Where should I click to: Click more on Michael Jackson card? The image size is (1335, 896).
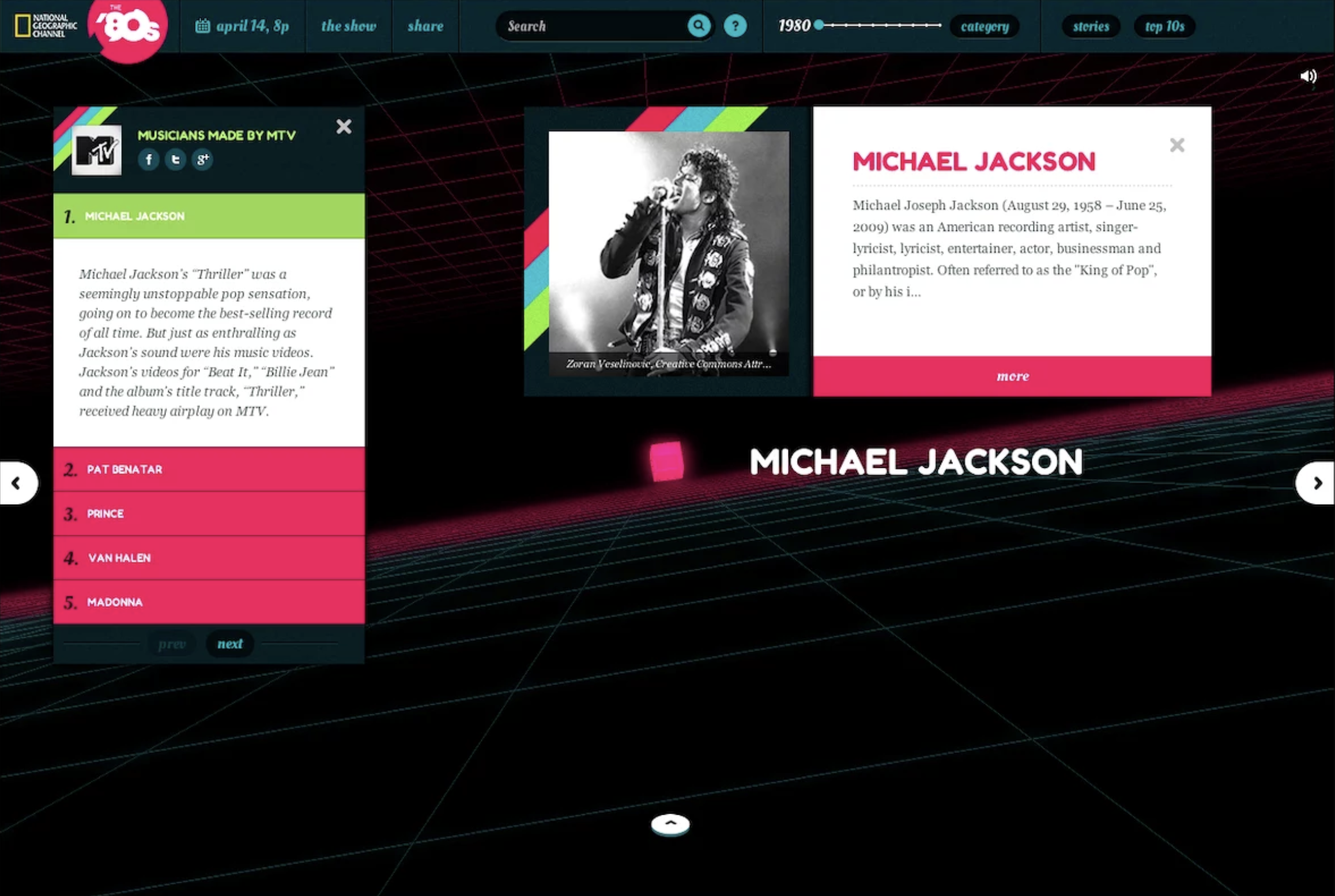(1012, 376)
